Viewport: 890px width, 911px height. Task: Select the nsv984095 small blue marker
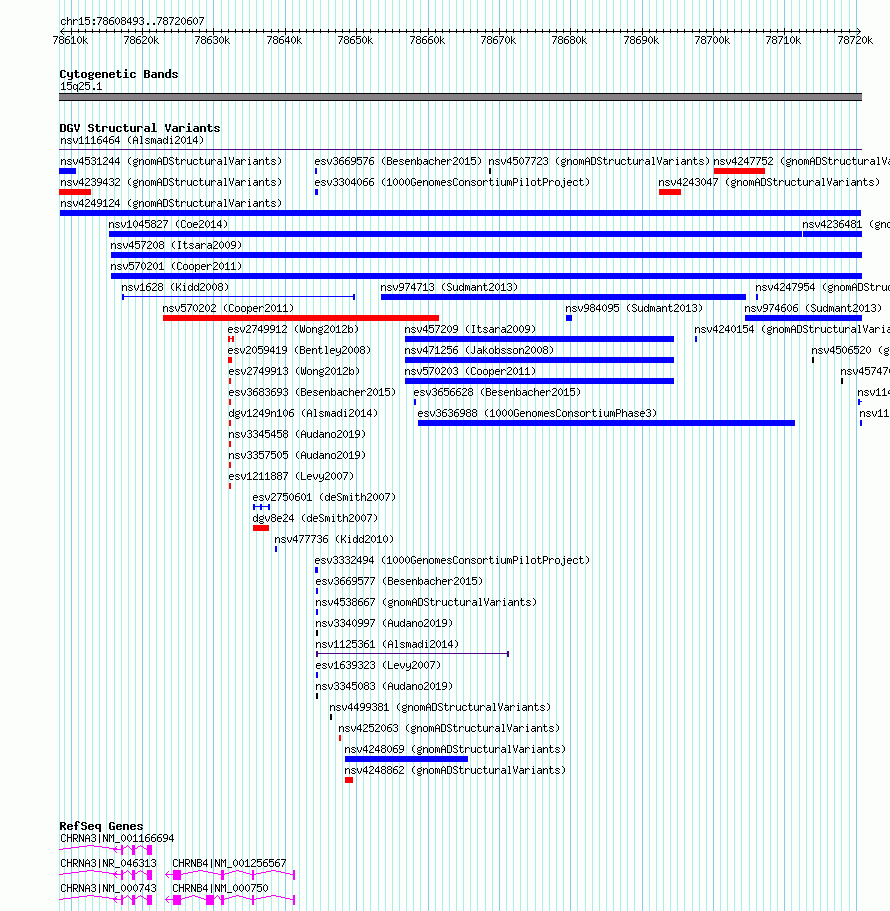click(x=569, y=318)
